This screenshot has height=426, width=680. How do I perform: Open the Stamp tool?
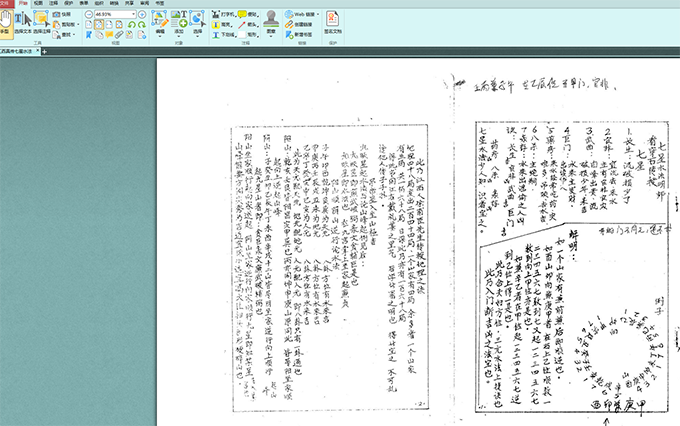click(x=271, y=22)
